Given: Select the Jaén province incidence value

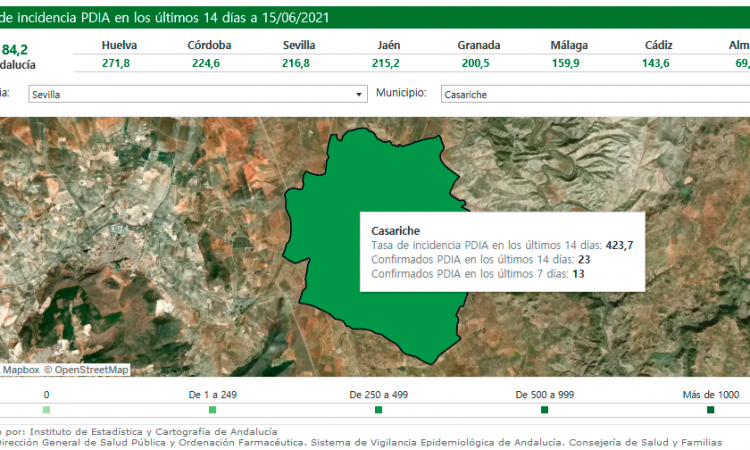Looking at the screenshot, I should click(389, 62).
